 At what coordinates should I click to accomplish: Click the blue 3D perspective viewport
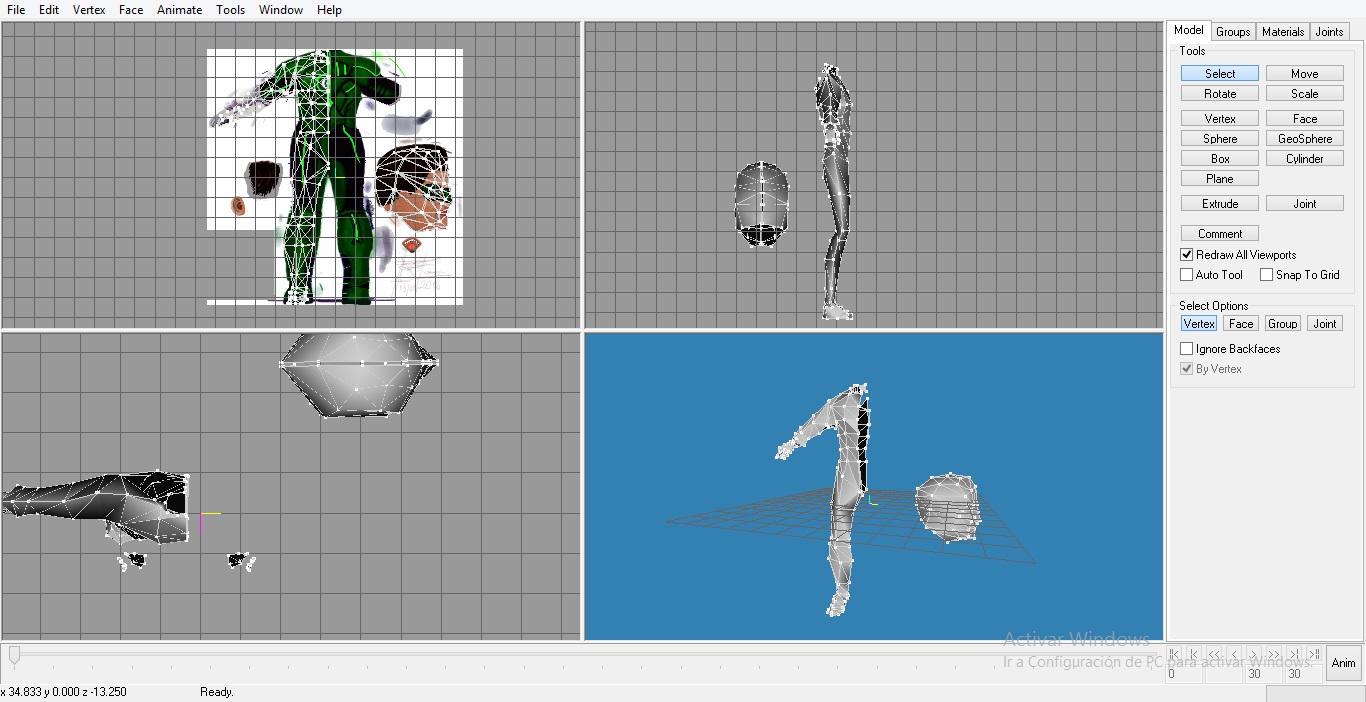coord(874,486)
